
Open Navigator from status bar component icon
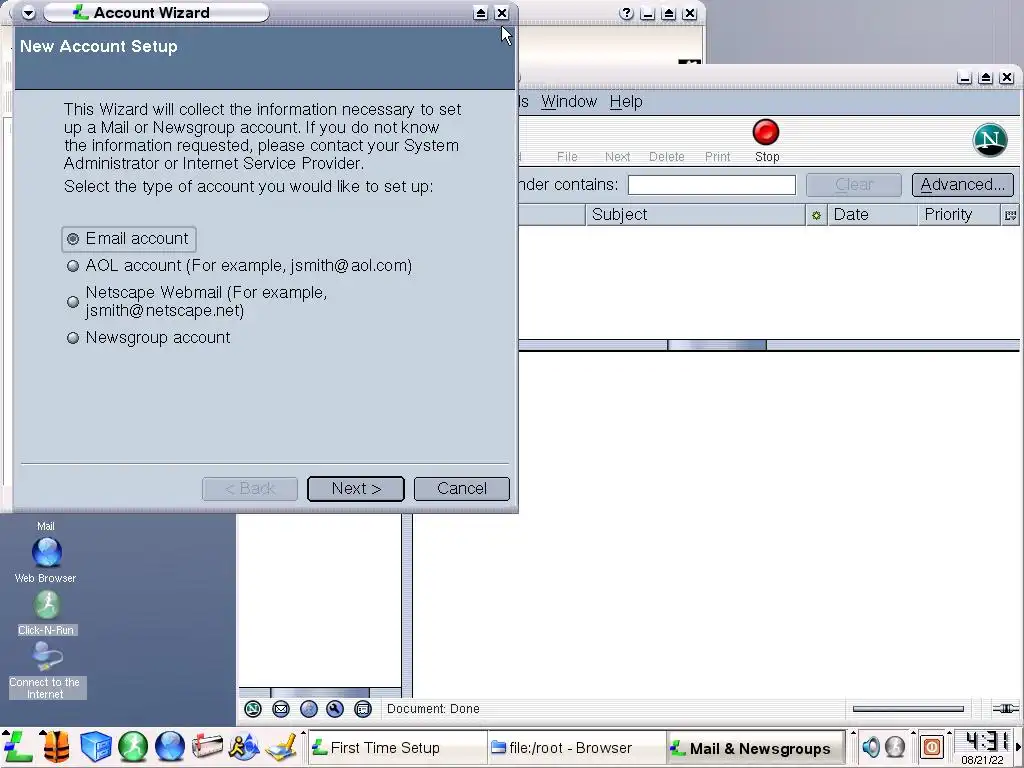253,709
